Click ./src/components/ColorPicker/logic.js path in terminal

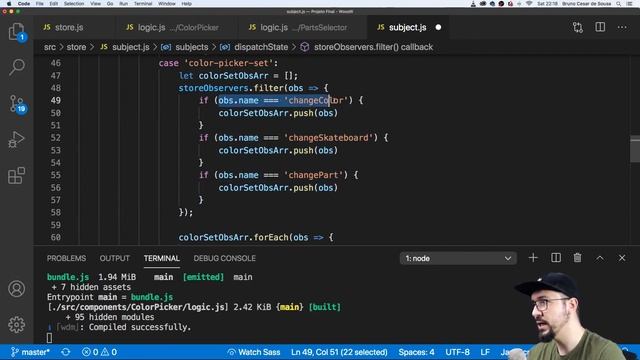[137, 307]
